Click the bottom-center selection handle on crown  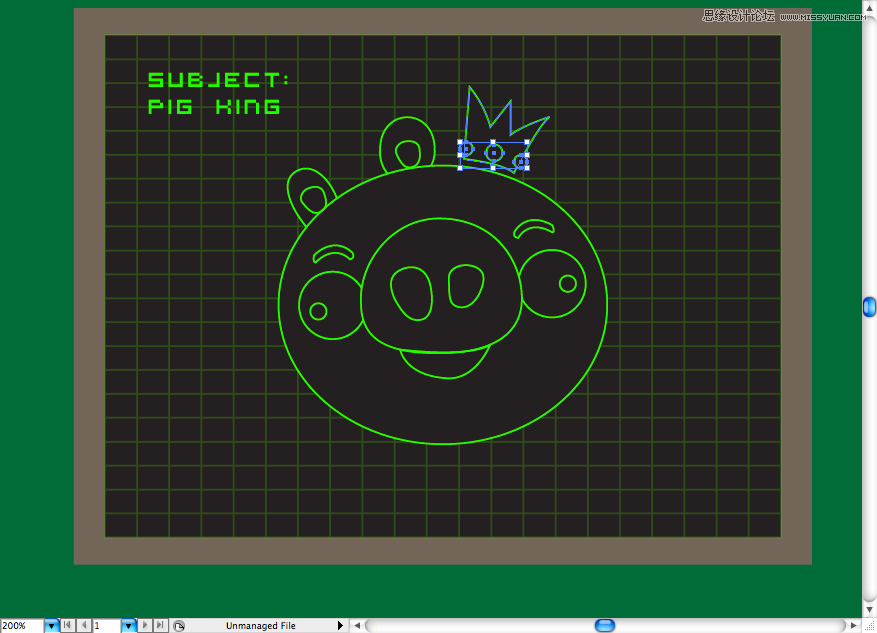coord(493,167)
